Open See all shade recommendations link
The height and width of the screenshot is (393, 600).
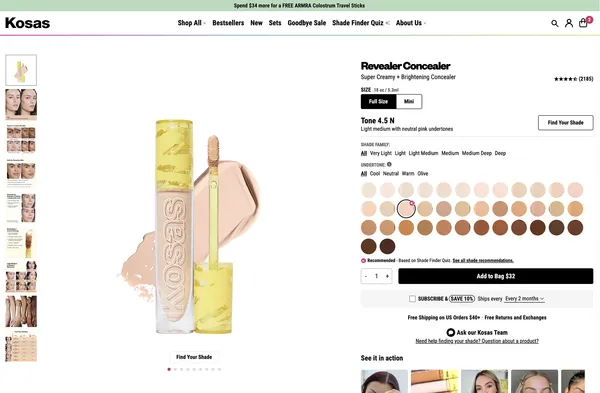483,261
